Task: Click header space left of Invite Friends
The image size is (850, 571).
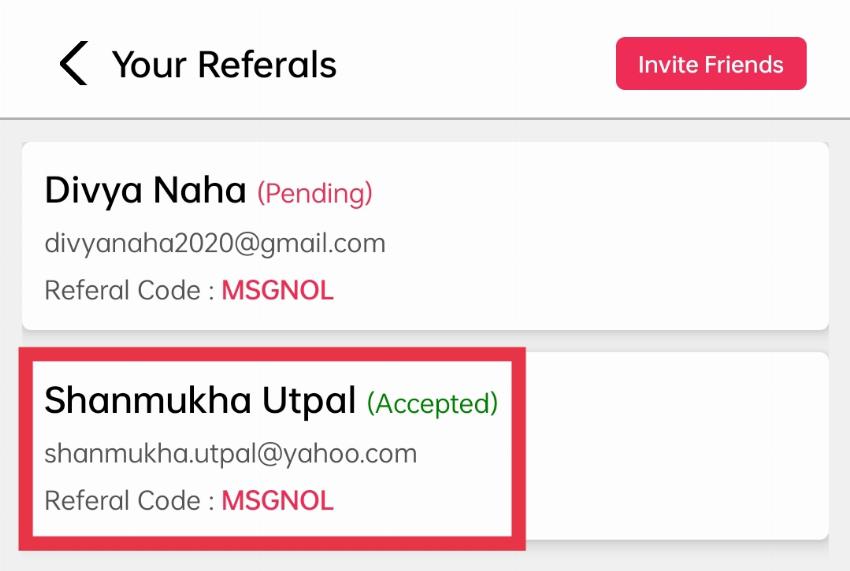Action: (x=480, y=65)
